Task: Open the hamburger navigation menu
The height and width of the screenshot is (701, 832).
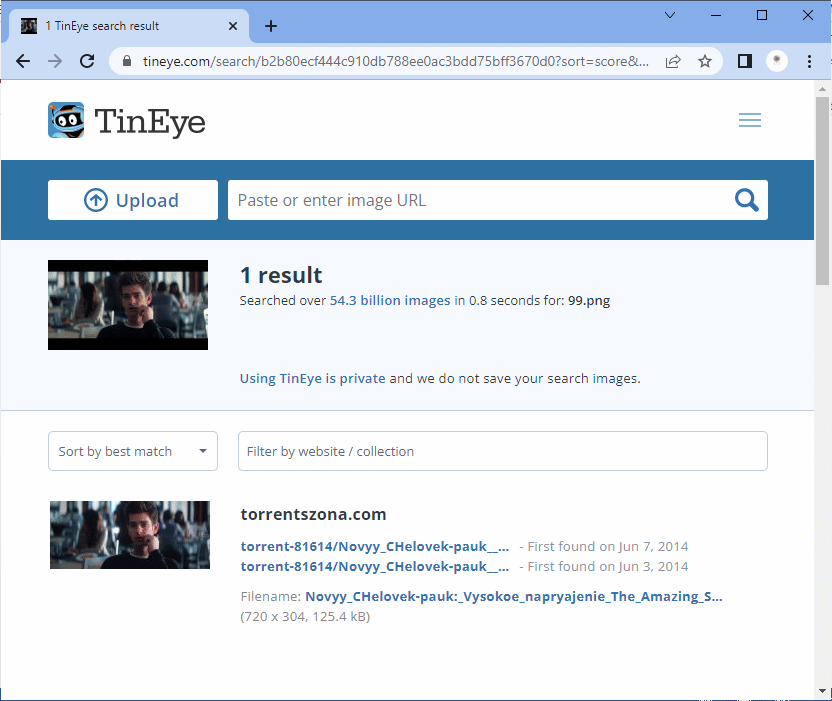Action: coord(749,120)
